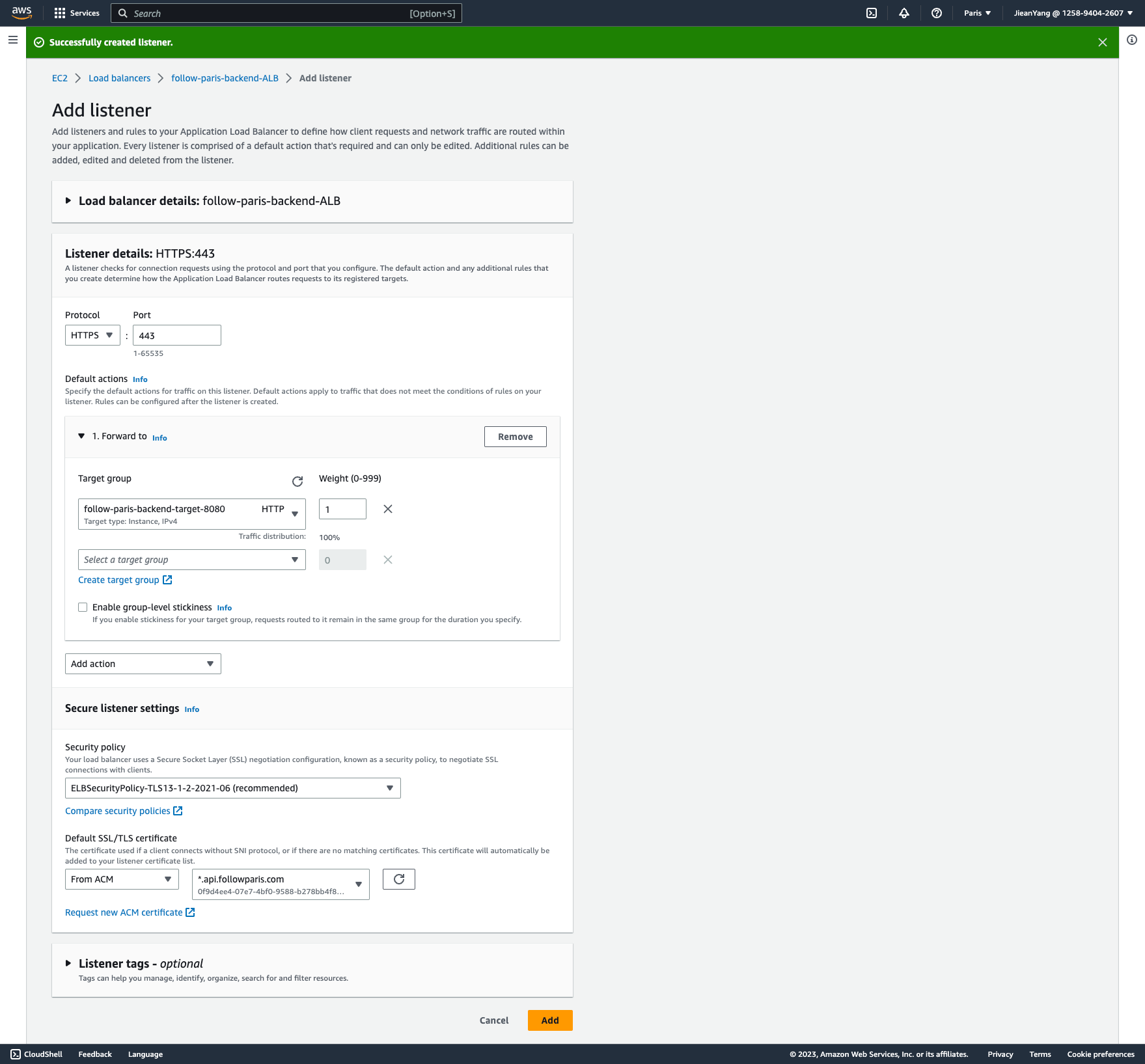This screenshot has width=1145, height=1064.
Task: Open the JieanYang account menu
Action: 1073,13
